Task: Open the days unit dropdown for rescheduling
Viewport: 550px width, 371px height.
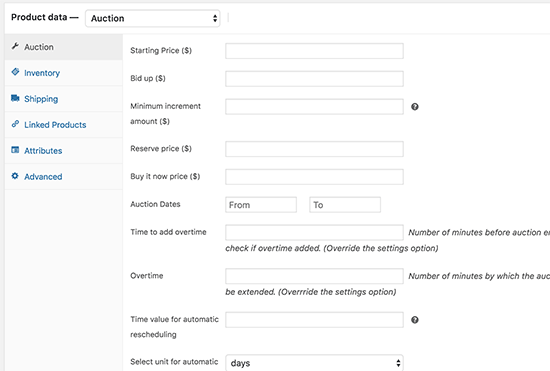Action: pos(314,363)
